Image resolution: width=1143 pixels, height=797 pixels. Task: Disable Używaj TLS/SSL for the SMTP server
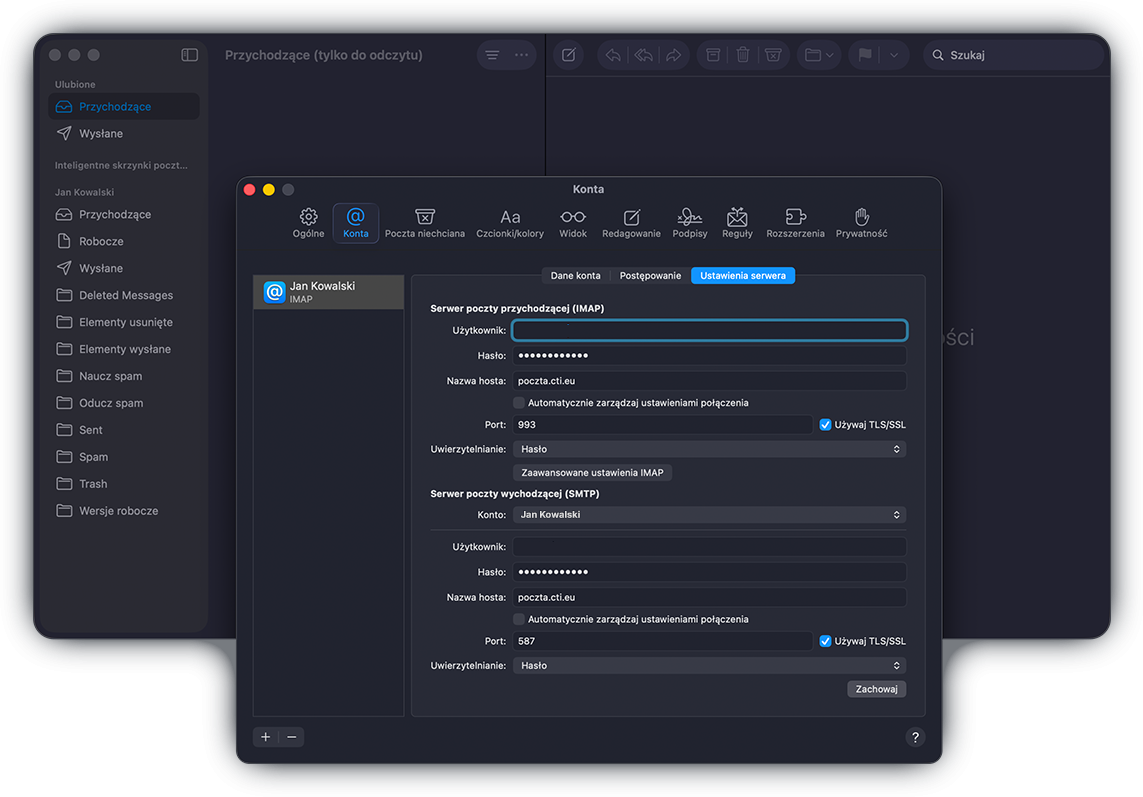(825, 640)
